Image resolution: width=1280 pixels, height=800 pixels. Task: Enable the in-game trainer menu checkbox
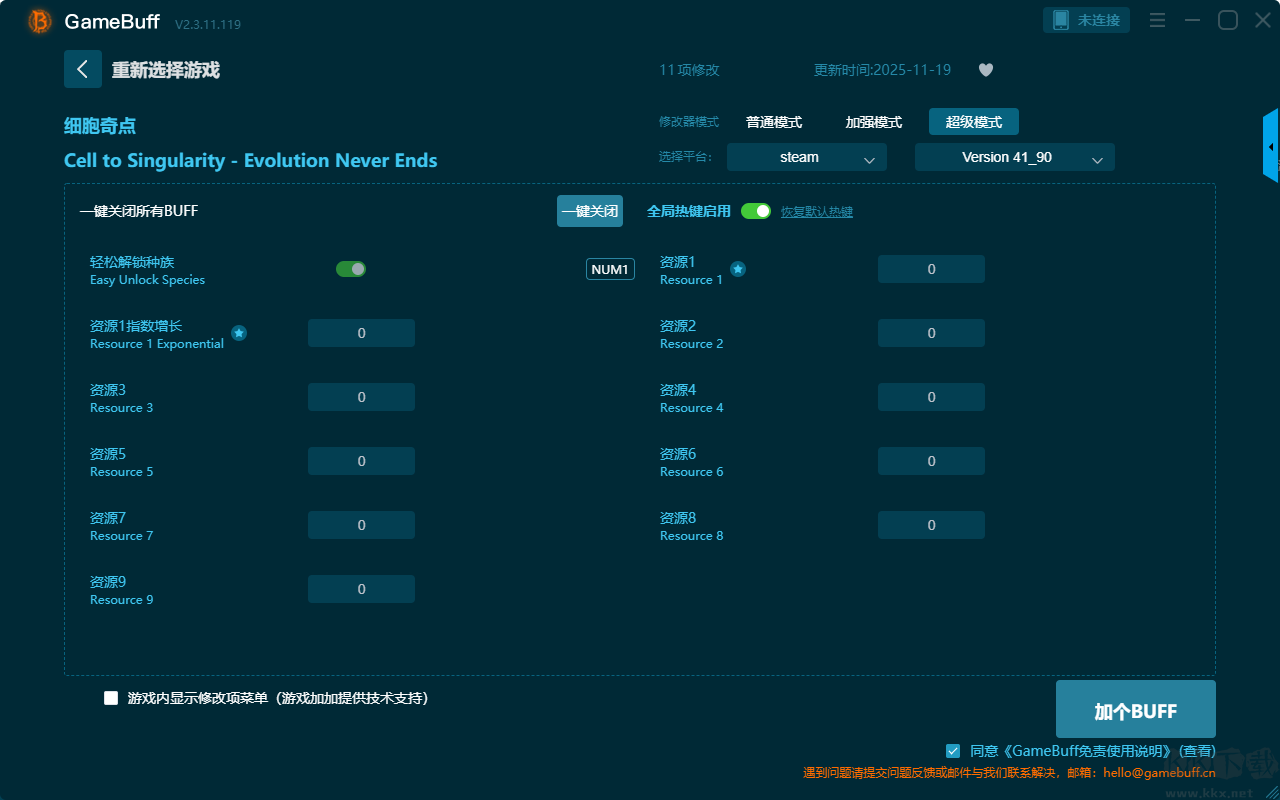tap(111, 698)
